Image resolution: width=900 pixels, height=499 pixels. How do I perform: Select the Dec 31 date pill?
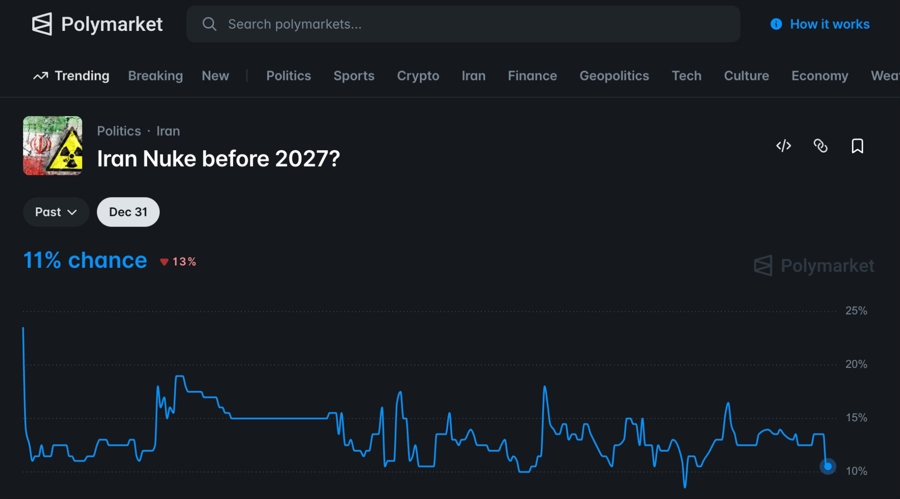128,212
